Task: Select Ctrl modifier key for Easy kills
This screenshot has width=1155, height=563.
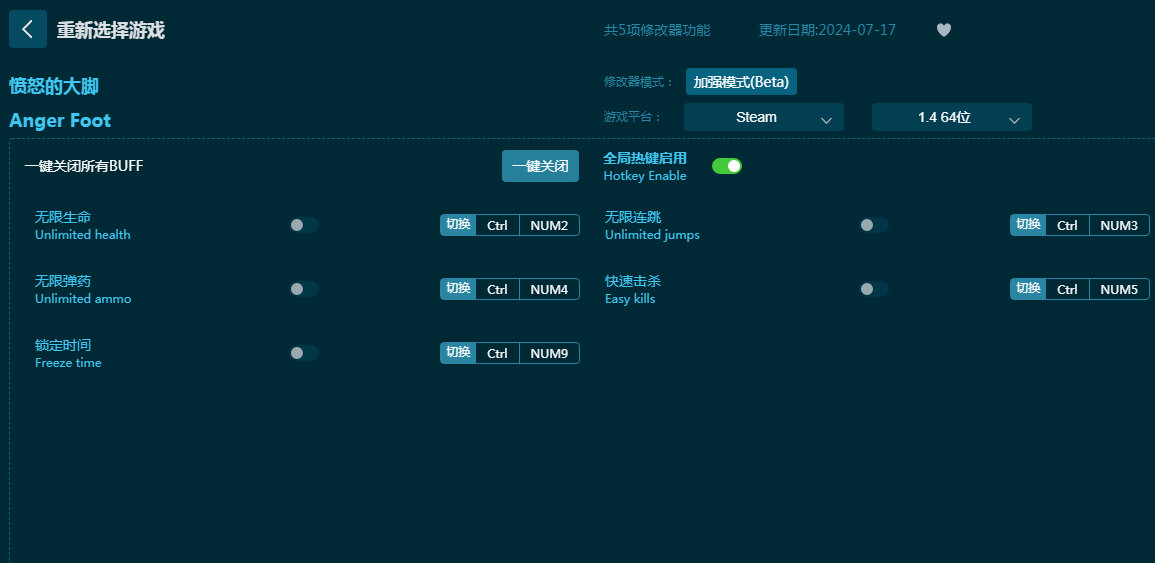Action: pos(1067,290)
